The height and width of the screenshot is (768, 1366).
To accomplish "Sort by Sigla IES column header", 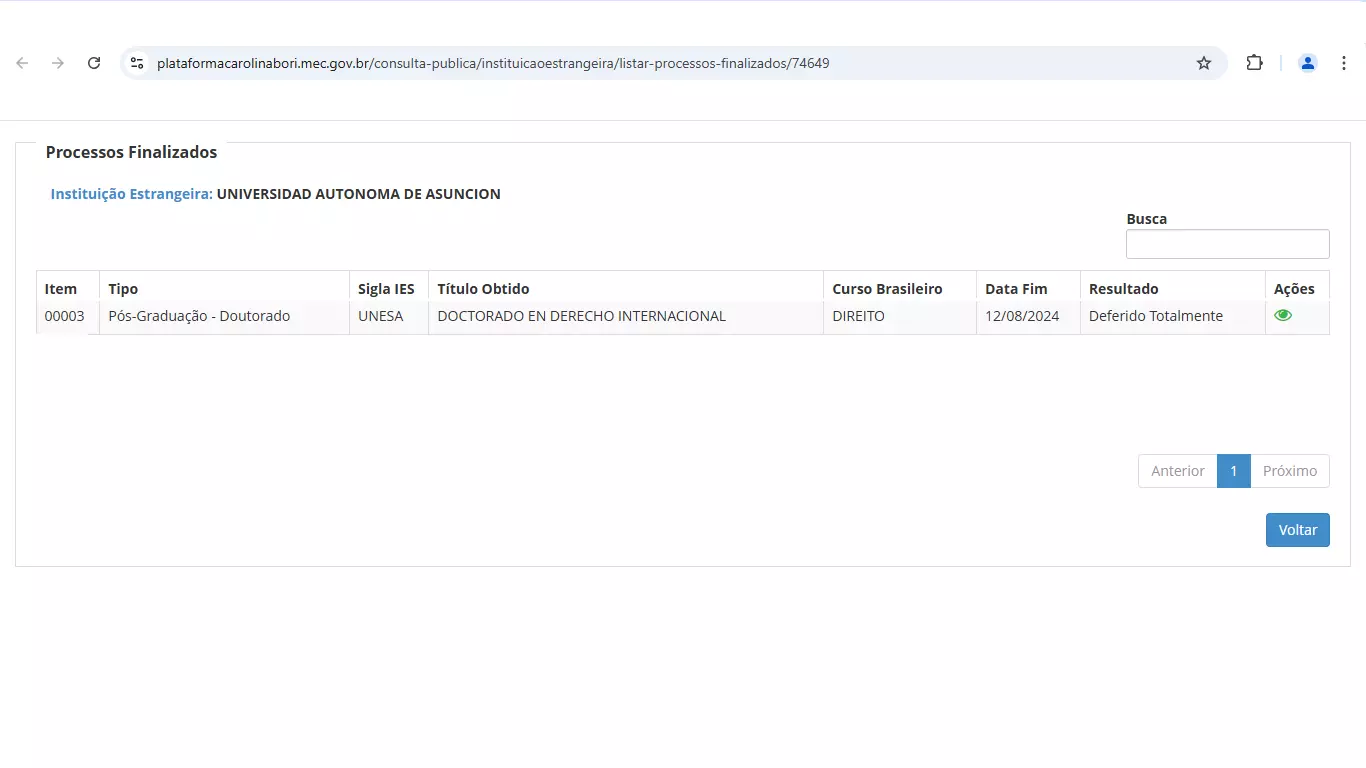I will point(389,287).
